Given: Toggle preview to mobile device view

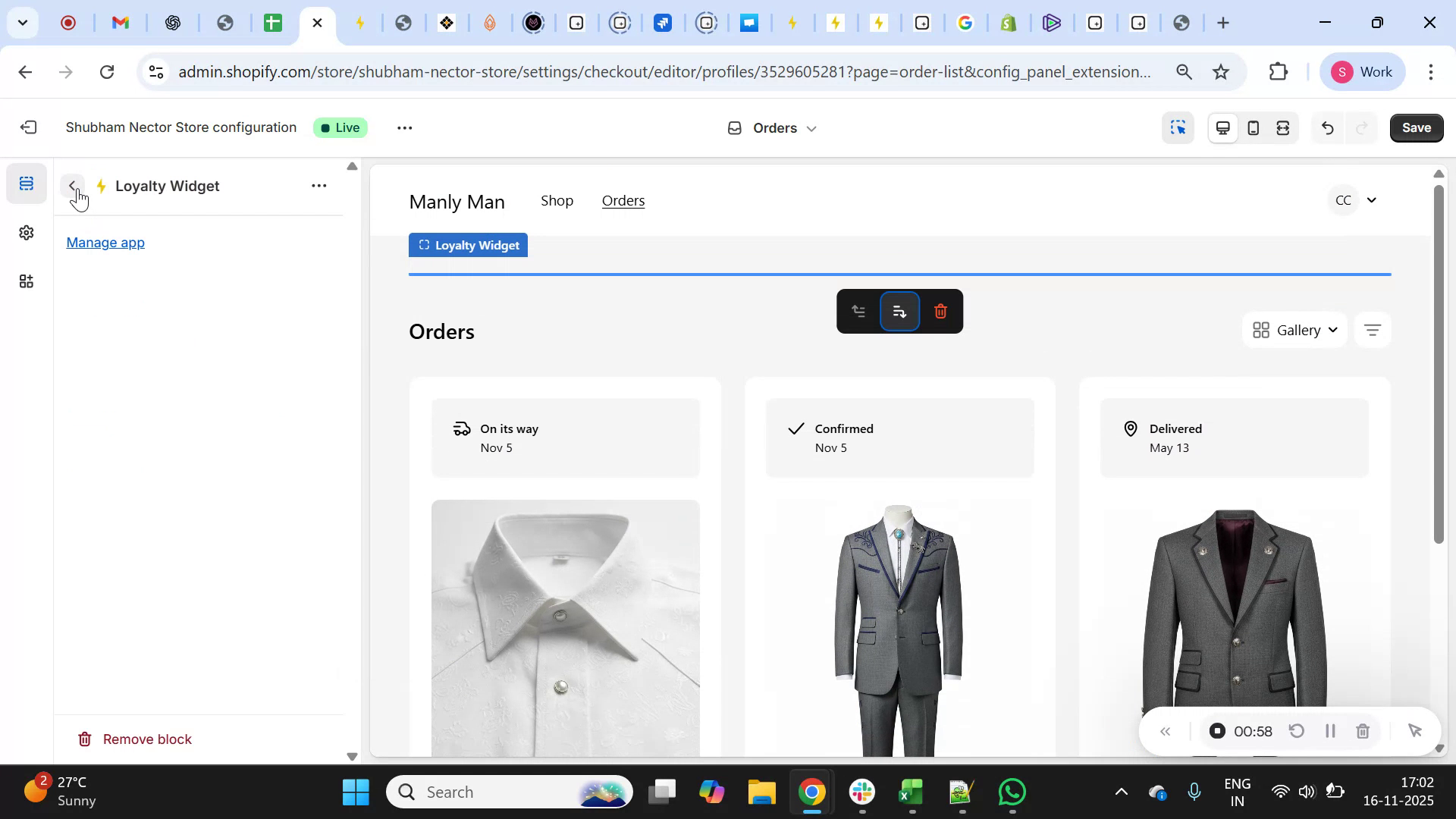Looking at the screenshot, I should [1253, 127].
